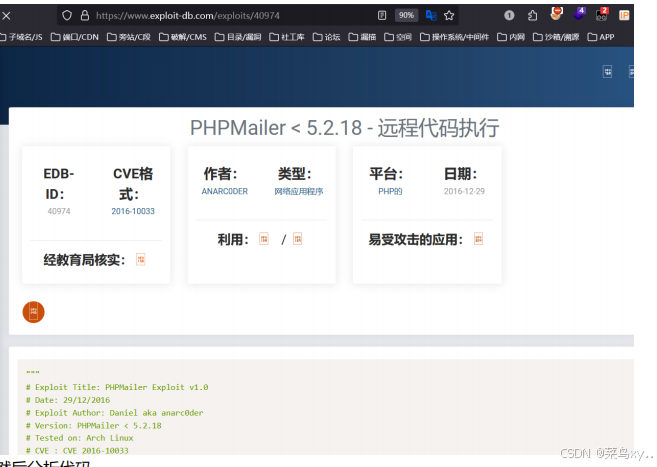Open the APP bookmark folder
The width and height of the screenshot is (657, 467).
[x=600, y=37]
